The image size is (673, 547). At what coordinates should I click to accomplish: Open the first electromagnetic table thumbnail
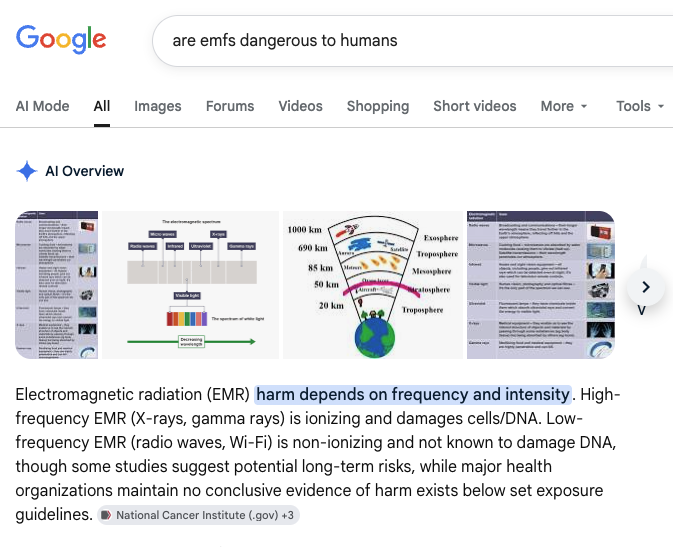click(57, 285)
